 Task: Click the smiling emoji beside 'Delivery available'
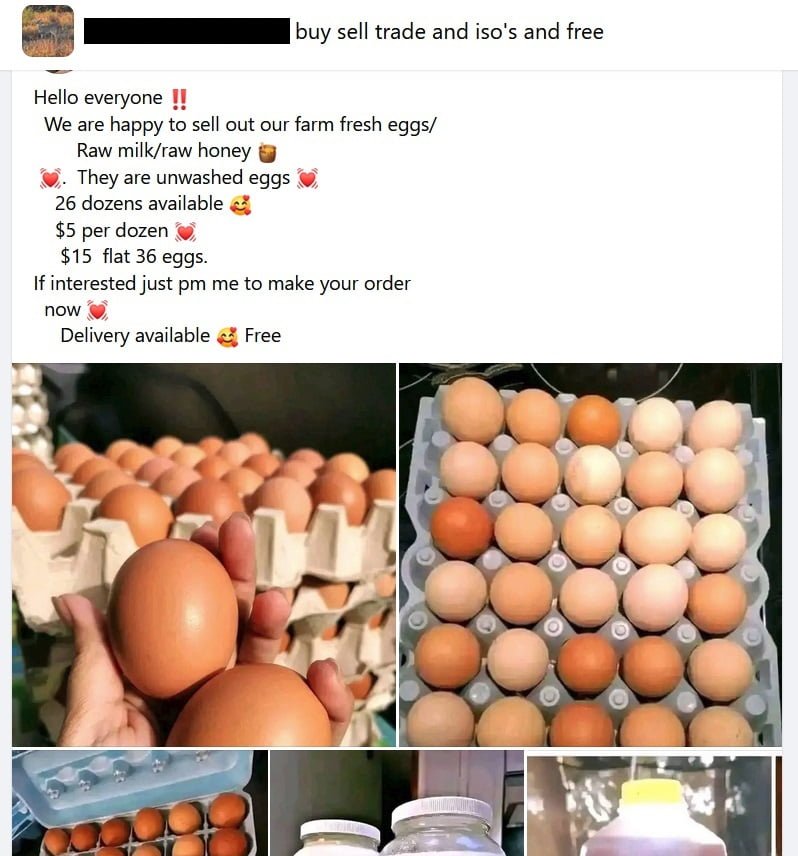click(228, 337)
